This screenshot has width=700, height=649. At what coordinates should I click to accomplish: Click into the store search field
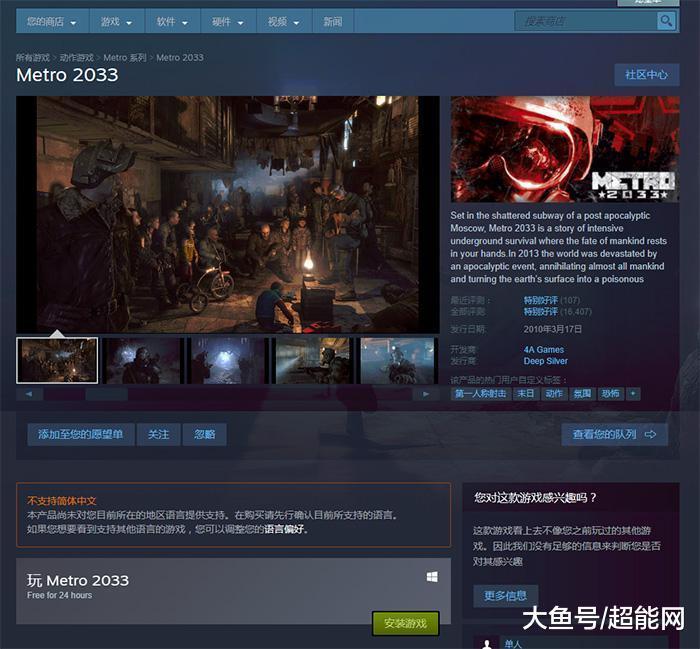click(585, 21)
